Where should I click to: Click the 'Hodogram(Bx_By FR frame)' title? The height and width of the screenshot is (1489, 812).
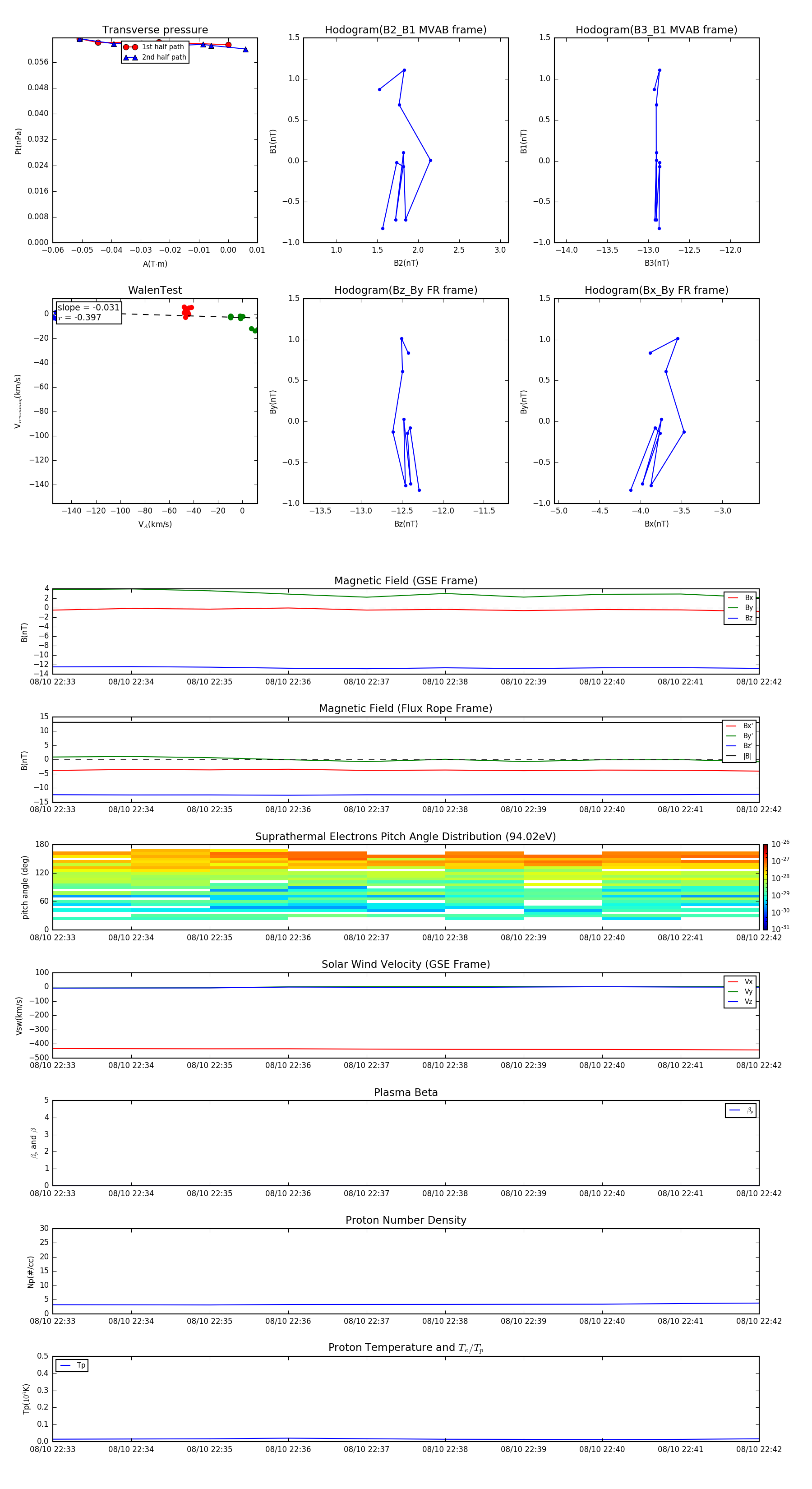pyautogui.click(x=656, y=290)
